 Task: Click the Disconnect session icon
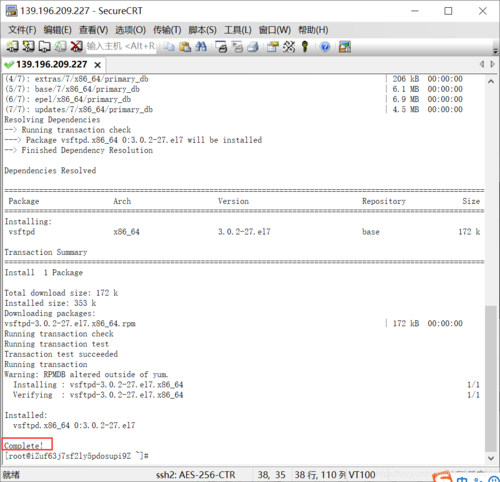point(76,46)
